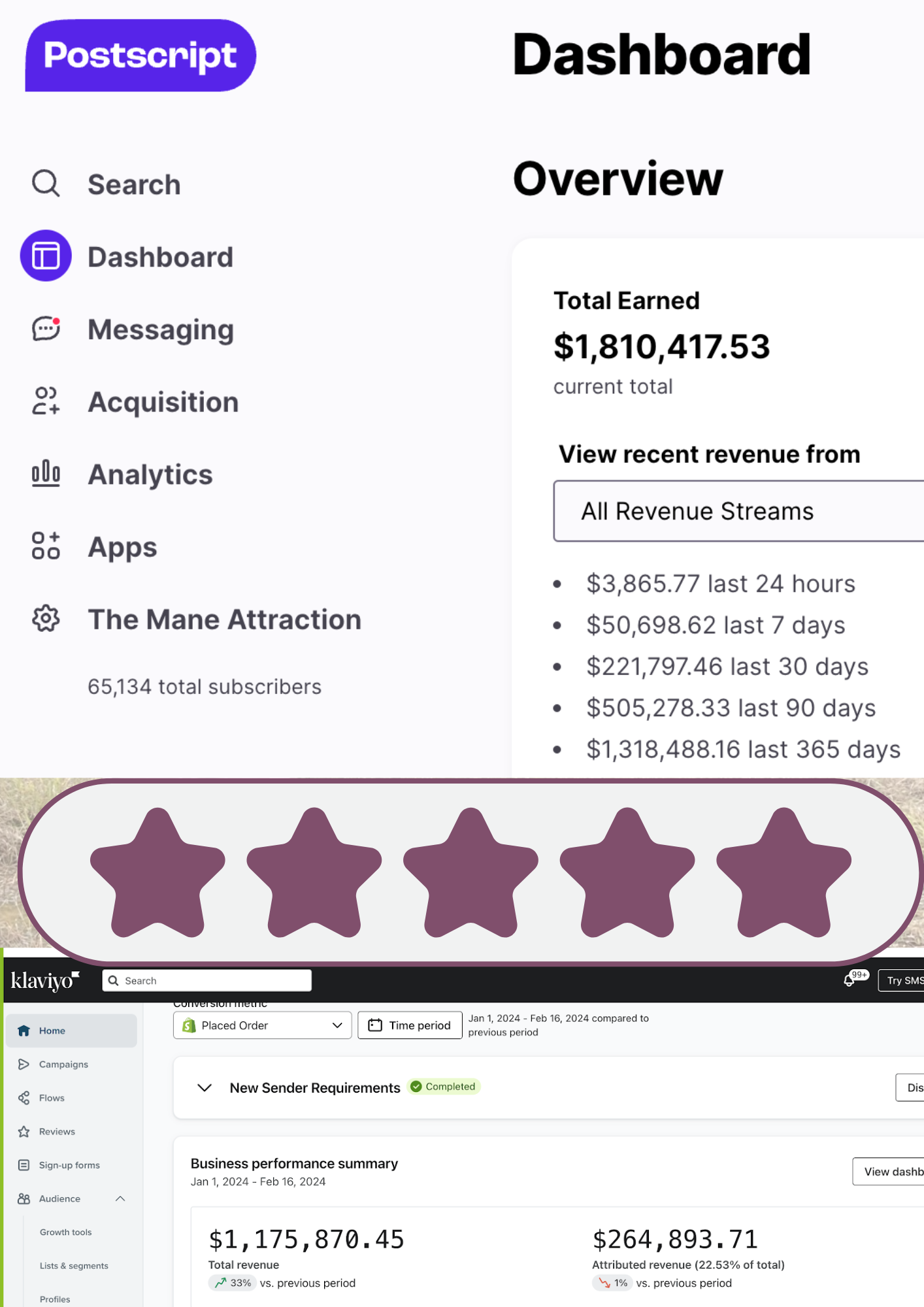924x1307 pixels.
Task: Select the Messaging chat icon
Action: coord(45,329)
